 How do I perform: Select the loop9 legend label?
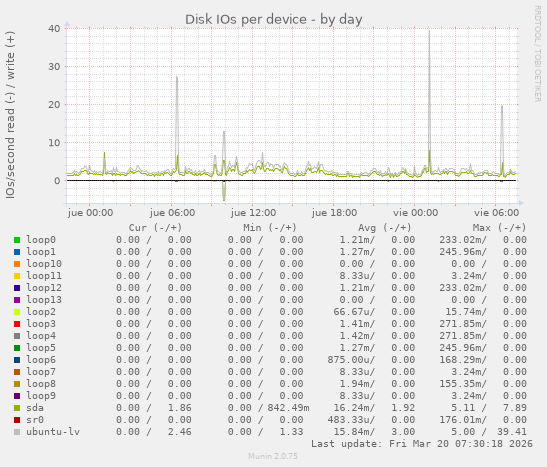coord(41,396)
